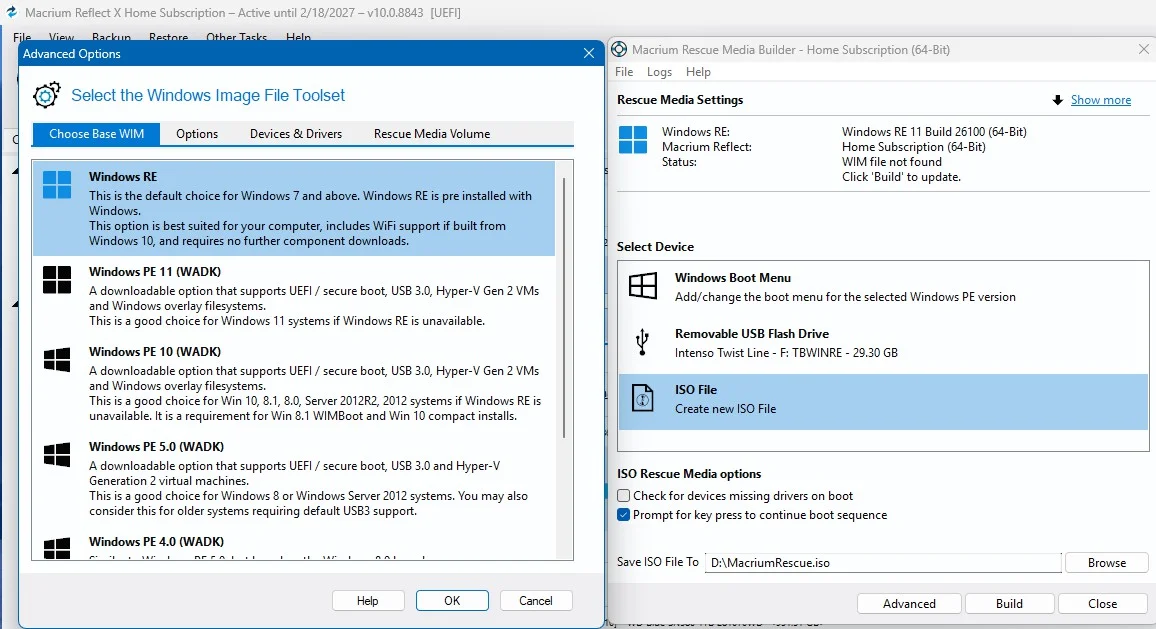Confirm with the OK button
The width and height of the screenshot is (1156, 629).
[x=452, y=601]
